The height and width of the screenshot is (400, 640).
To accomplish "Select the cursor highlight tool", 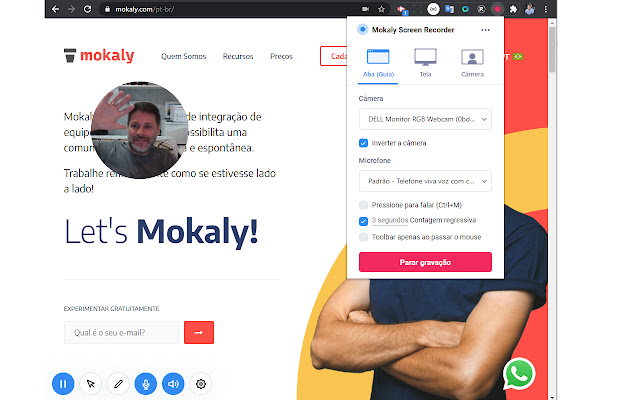I will coord(91,384).
